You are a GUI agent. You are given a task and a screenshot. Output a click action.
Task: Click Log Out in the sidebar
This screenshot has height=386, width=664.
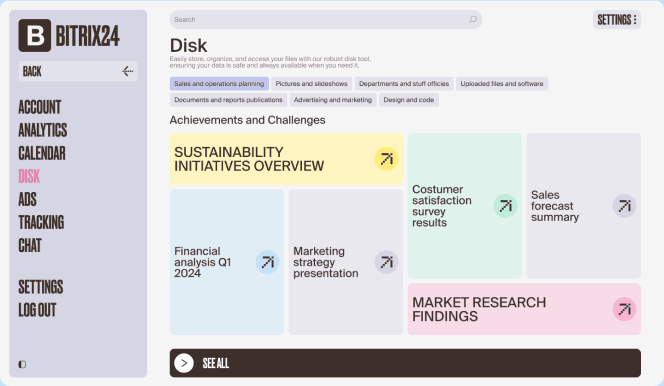[x=37, y=310]
